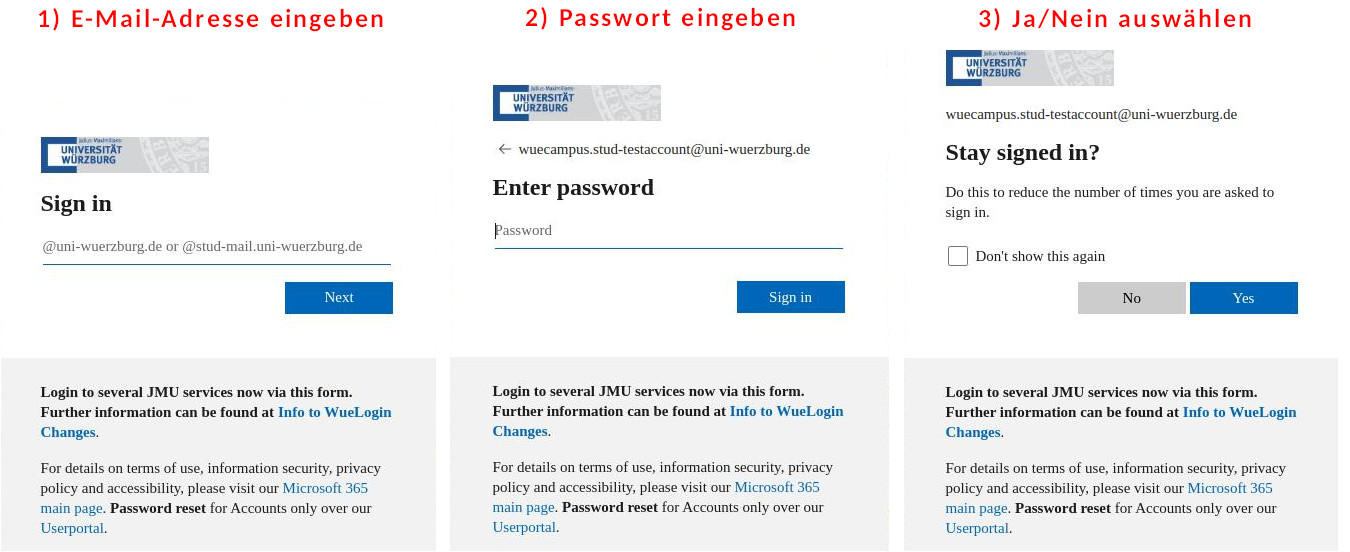Open the Userportal link below the Stay signed in form
1350x552 pixels.
pyautogui.click(x=977, y=528)
